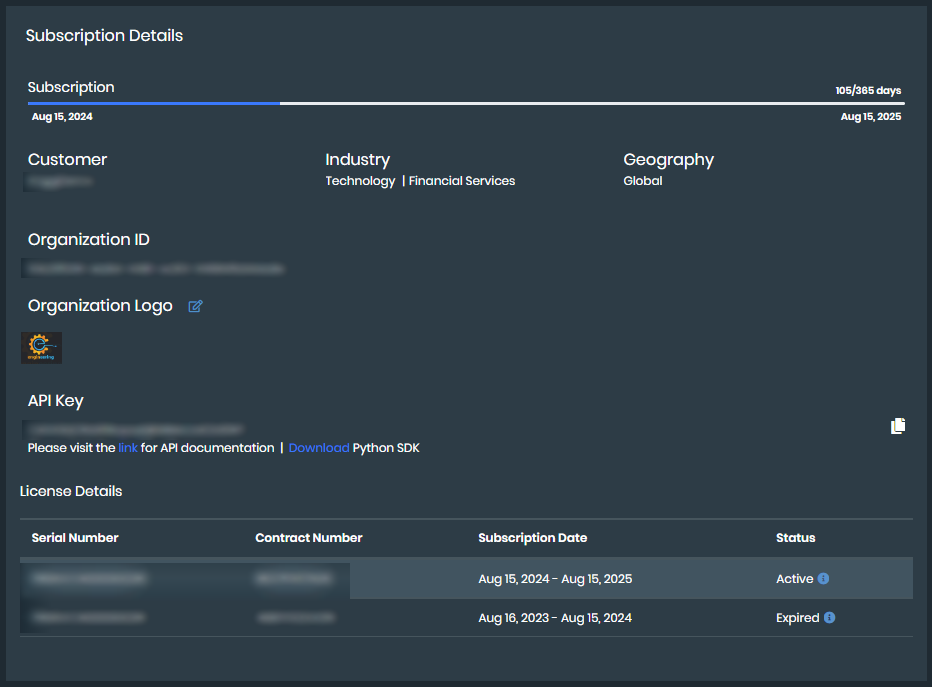The height and width of the screenshot is (687, 932).
Task: Copy the API key
Action: [x=897, y=425]
